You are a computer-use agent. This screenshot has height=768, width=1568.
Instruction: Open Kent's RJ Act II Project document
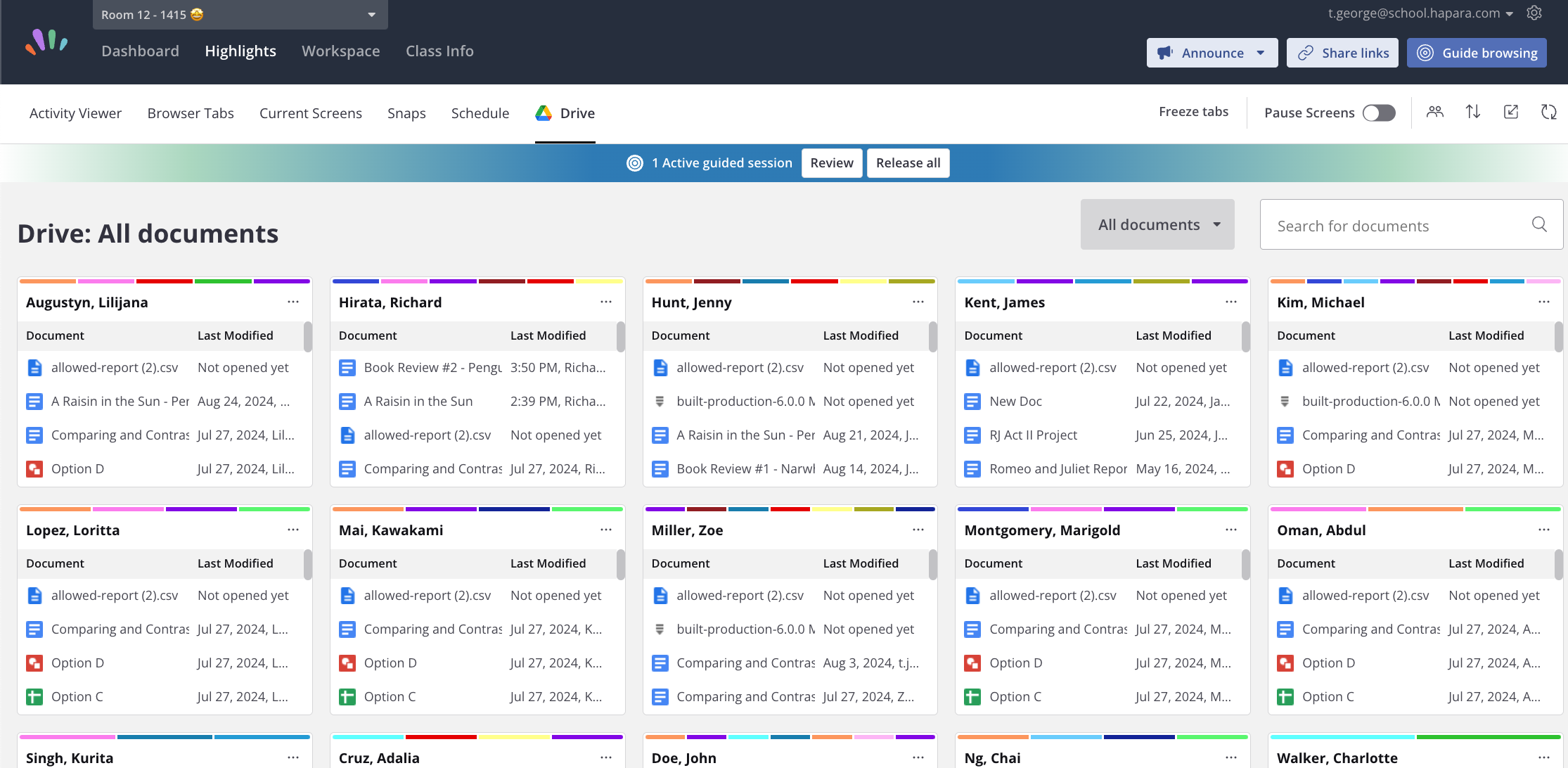pyautogui.click(x=1033, y=435)
